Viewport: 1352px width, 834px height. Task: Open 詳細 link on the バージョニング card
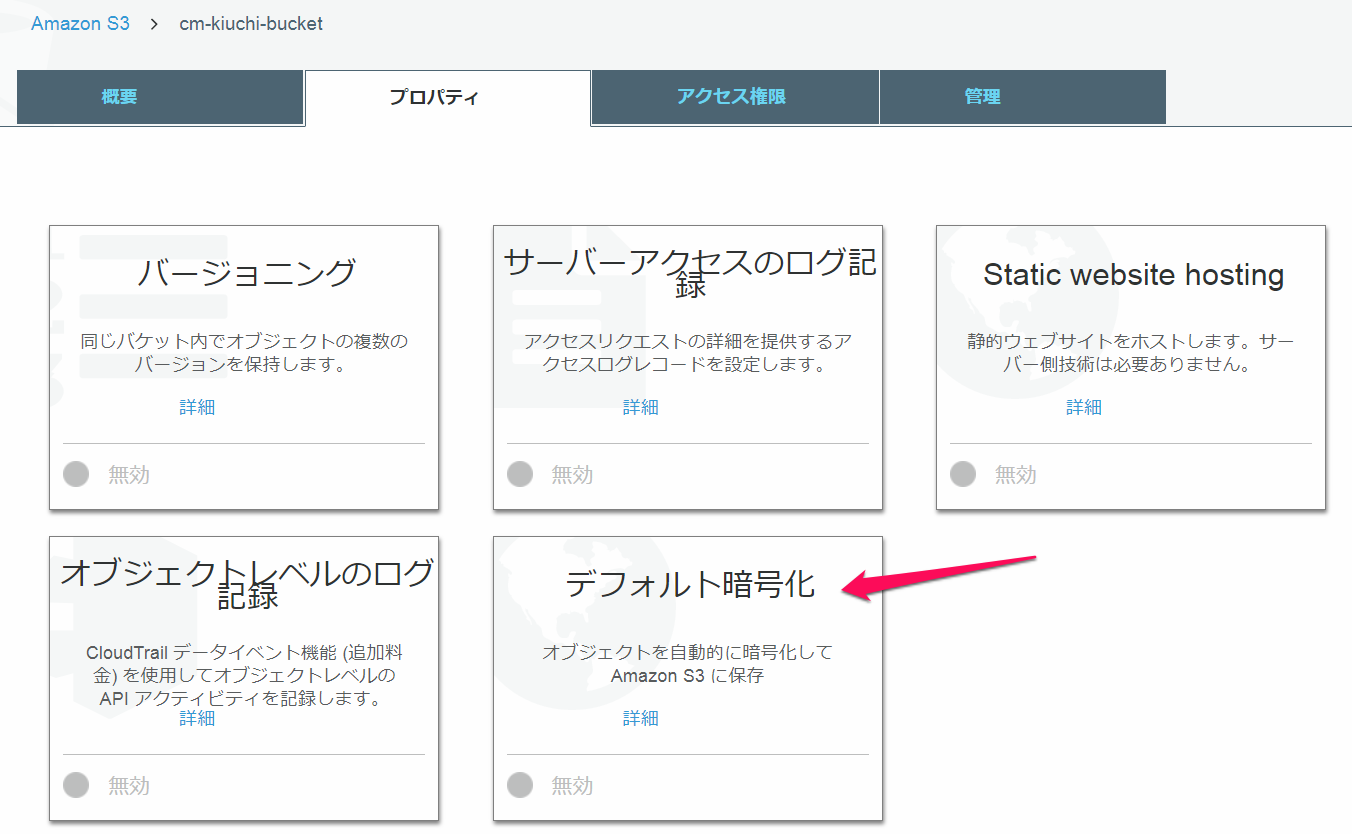coord(196,407)
